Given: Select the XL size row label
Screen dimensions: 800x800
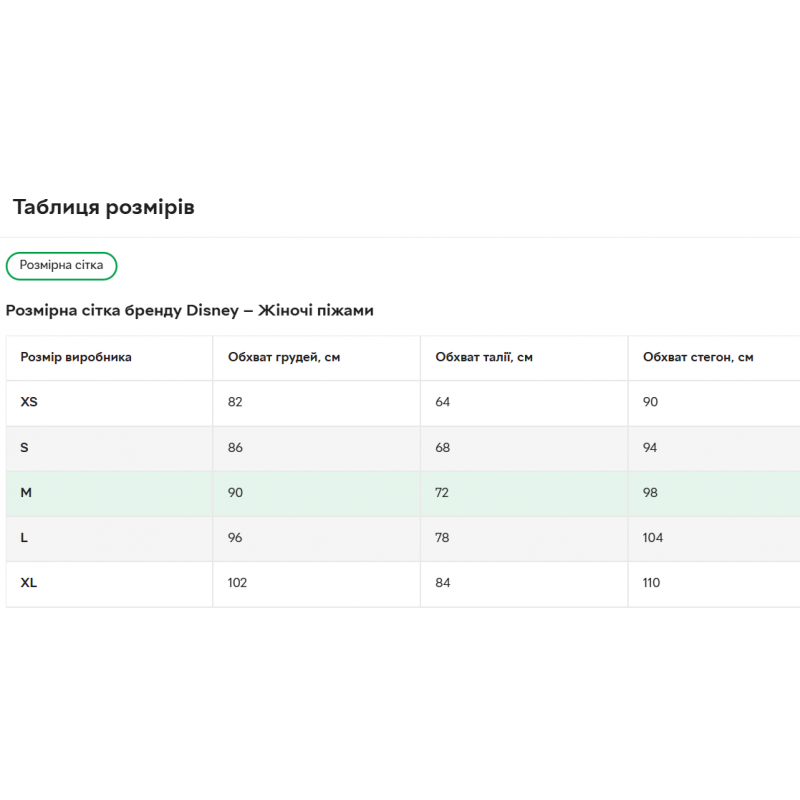Looking at the screenshot, I should pos(29,583).
